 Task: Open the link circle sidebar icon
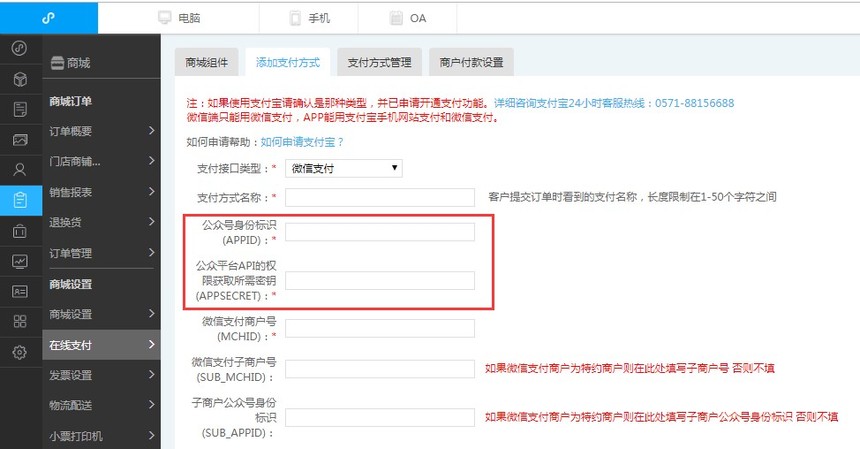coord(20,48)
